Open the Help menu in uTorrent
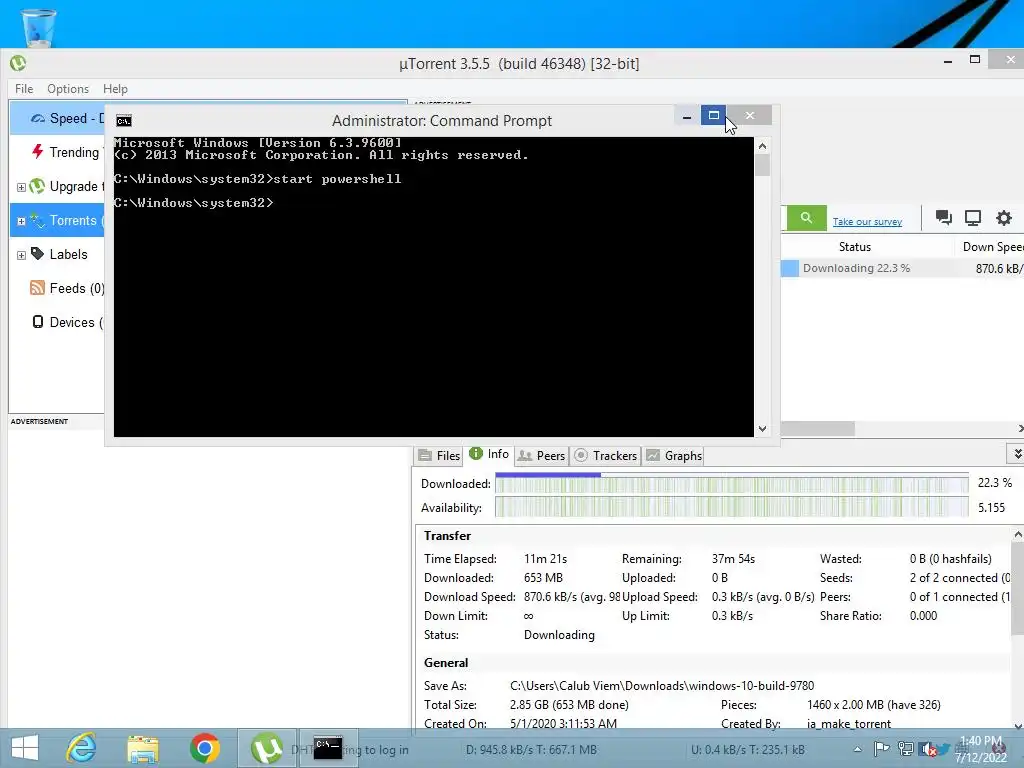 [115, 88]
